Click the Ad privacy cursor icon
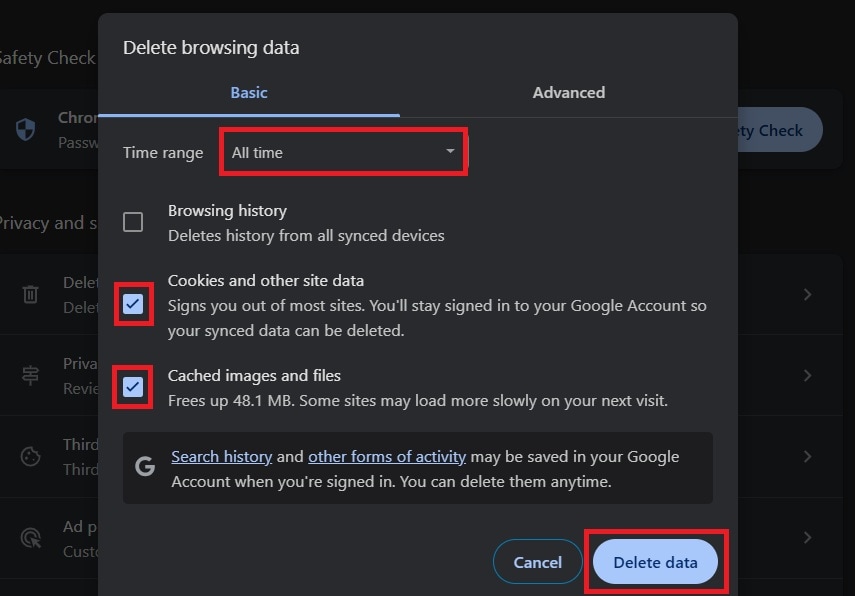The height and width of the screenshot is (596, 855). click(x=31, y=538)
